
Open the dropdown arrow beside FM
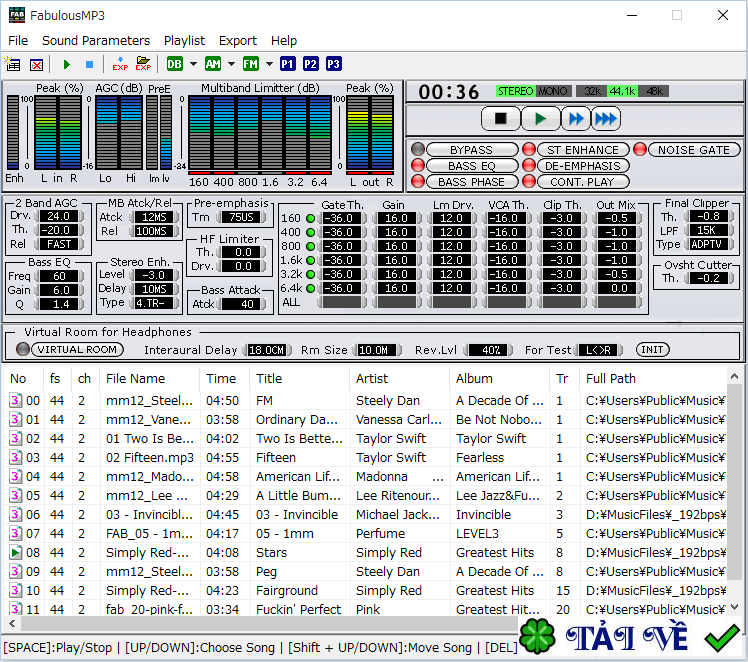268,64
